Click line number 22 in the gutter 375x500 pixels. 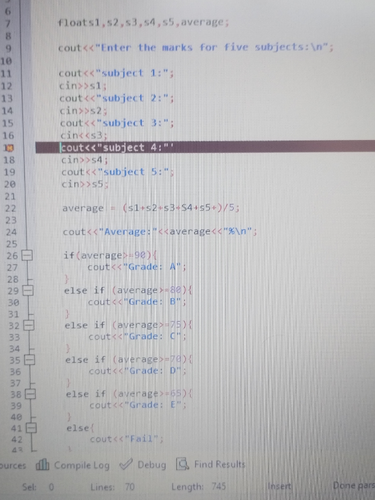click(10, 208)
